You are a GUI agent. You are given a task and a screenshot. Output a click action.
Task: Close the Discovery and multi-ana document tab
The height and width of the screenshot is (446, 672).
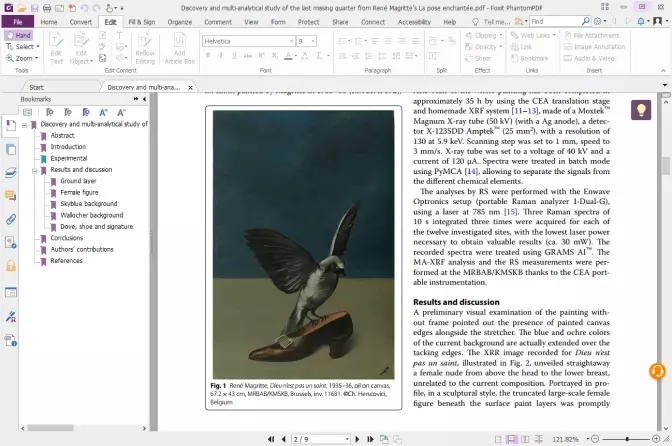(190, 87)
